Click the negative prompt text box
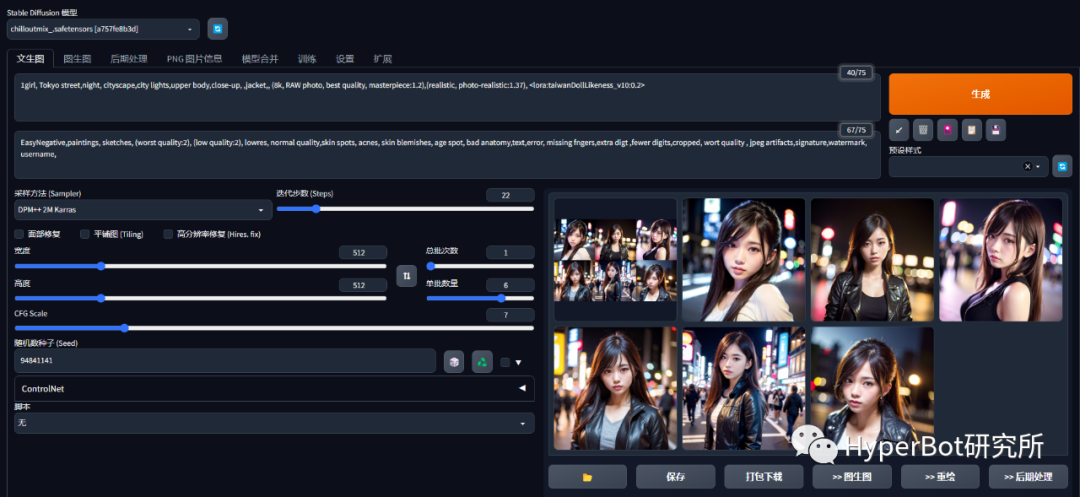1080x497 pixels. tap(447, 155)
